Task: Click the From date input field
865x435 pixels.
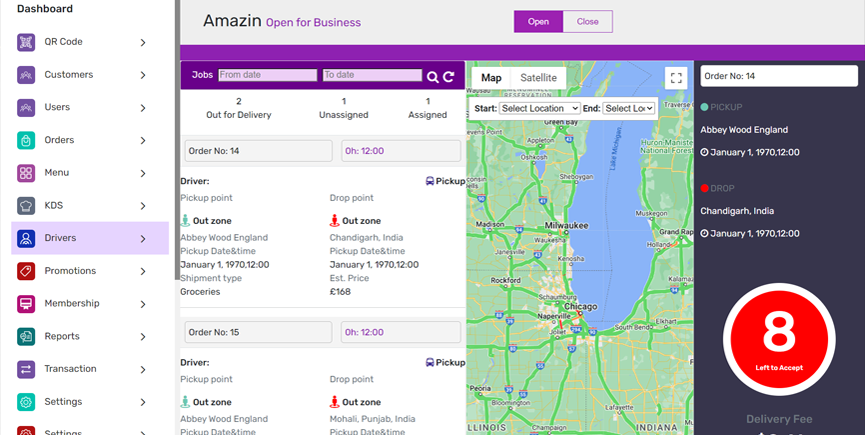Action: pyautogui.click(x=267, y=75)
